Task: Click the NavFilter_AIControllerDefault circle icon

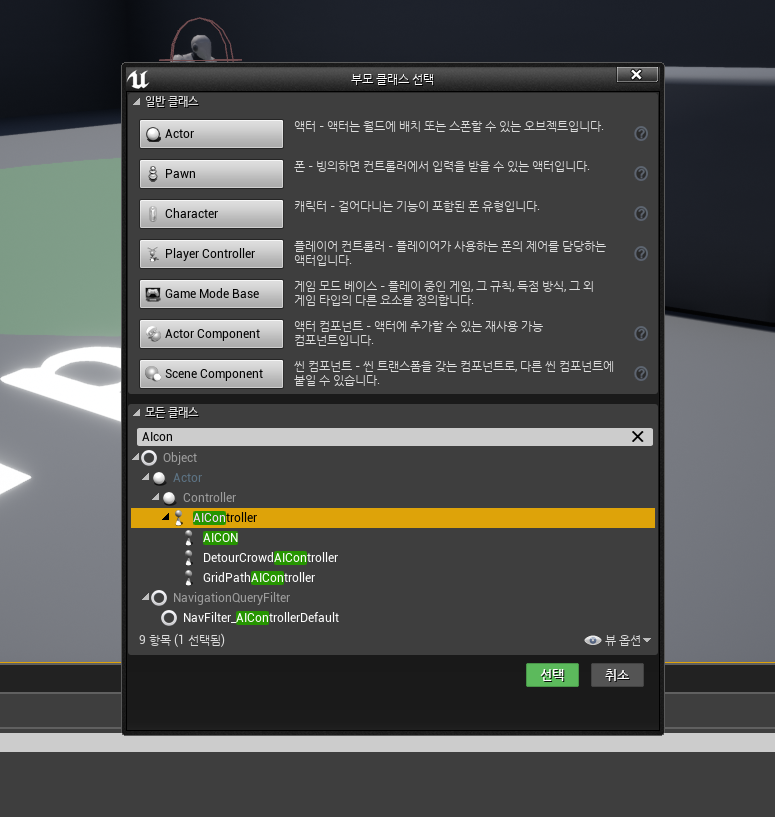Action: pos(169,618)
